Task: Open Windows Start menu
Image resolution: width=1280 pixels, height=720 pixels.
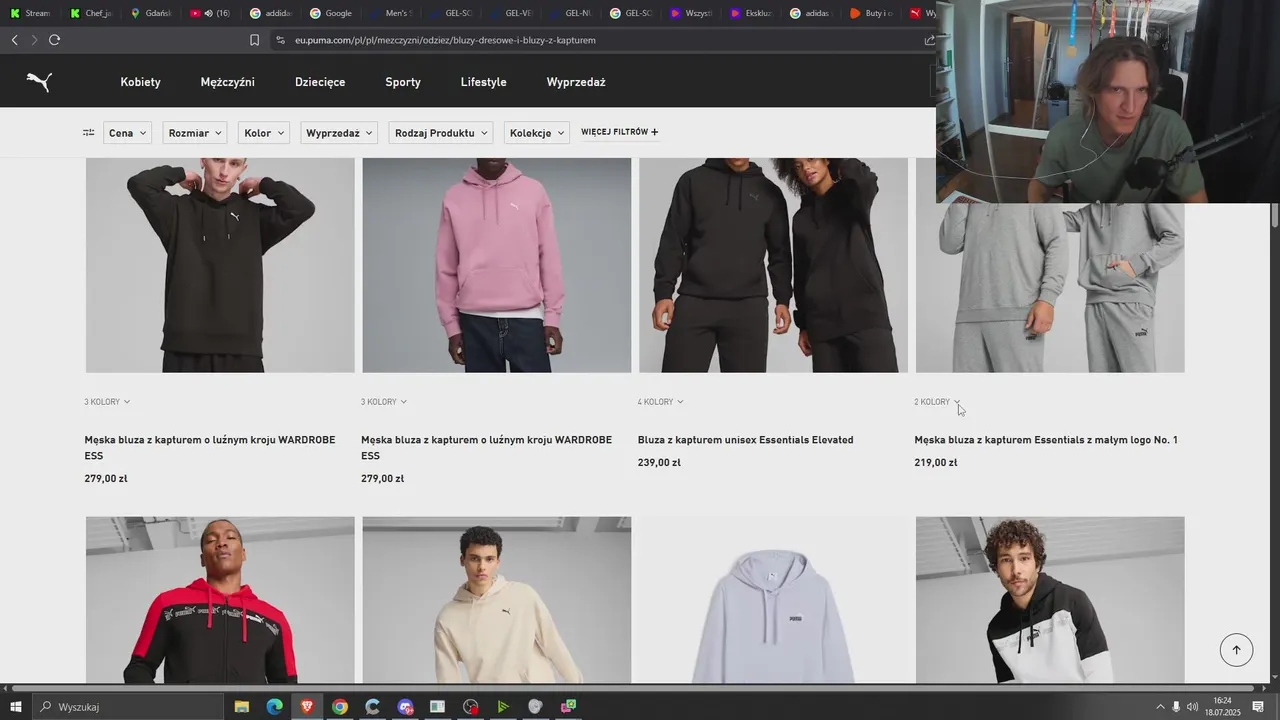Action: (x=16, y=707)
